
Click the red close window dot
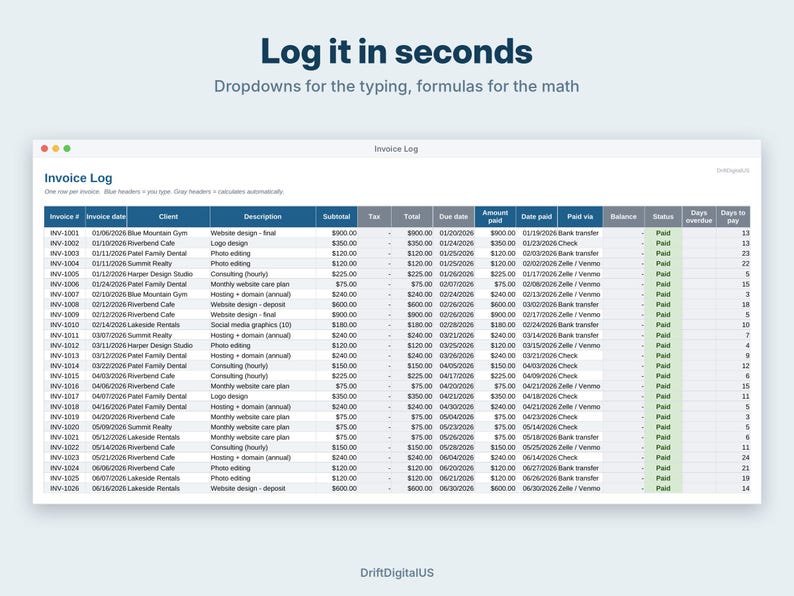[45, 148]
